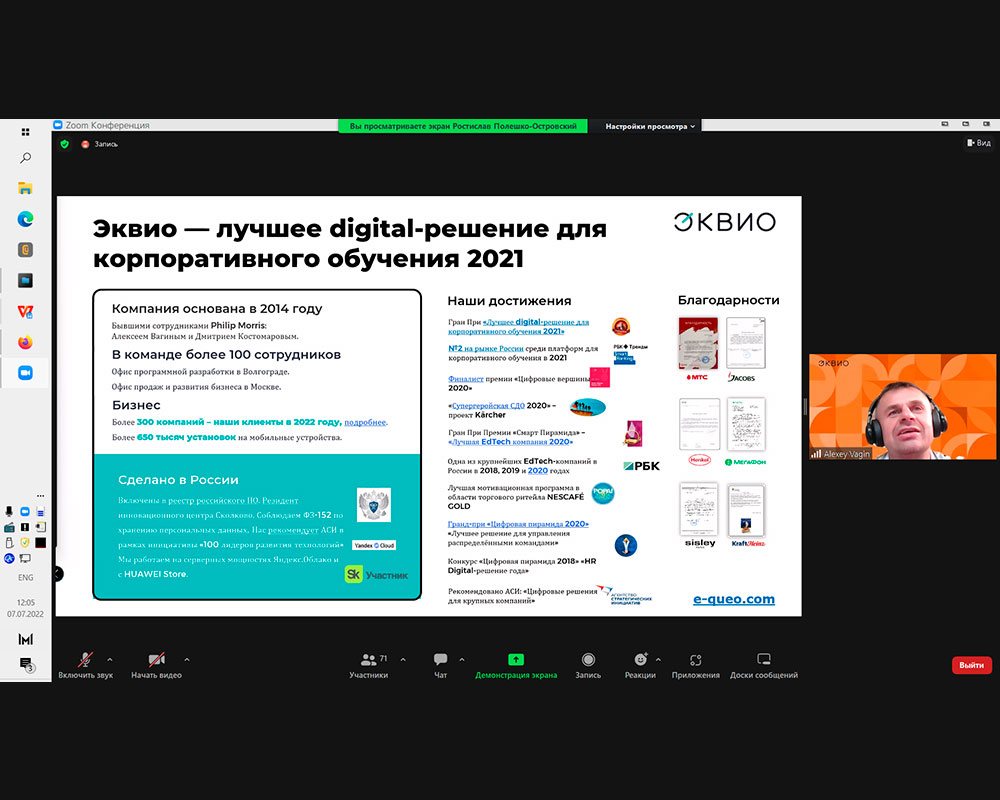
Task: Open the Приложения apps panel
Action: tap(696, 665)
